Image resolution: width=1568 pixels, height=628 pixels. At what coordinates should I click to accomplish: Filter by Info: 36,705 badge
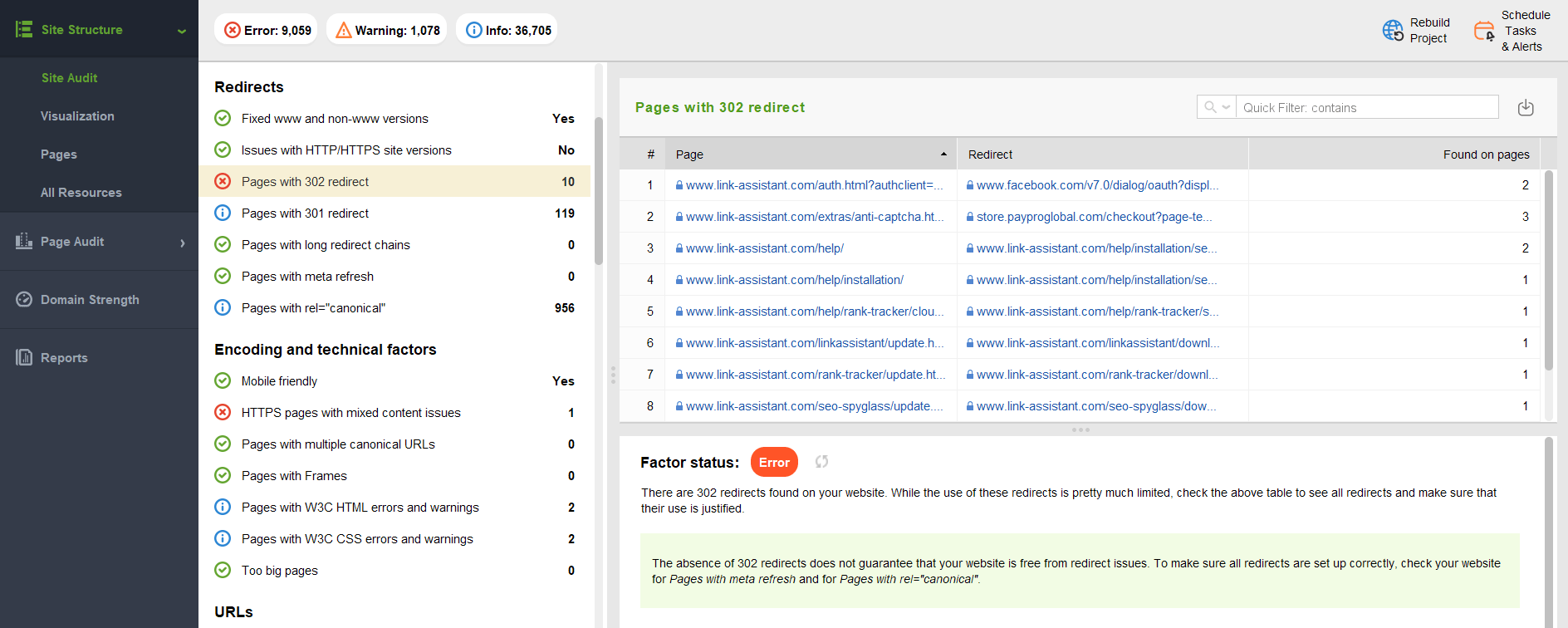507,30
